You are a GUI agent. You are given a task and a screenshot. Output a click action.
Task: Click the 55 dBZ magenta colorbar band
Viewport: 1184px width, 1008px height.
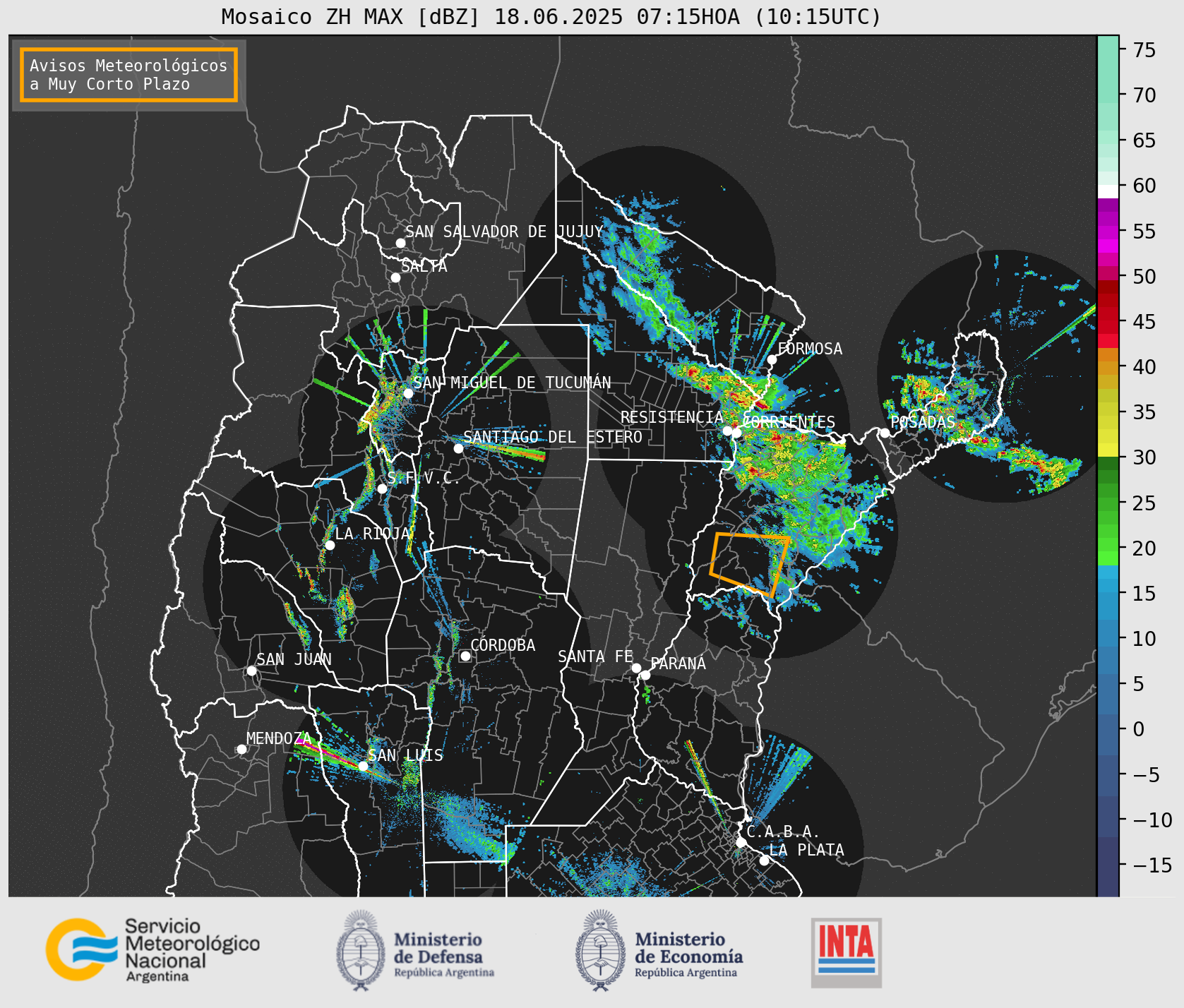1108,232
